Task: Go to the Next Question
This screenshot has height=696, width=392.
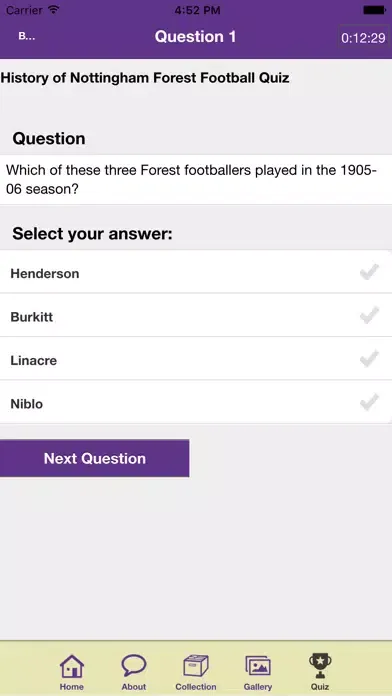Action: (x=95, y=458)
